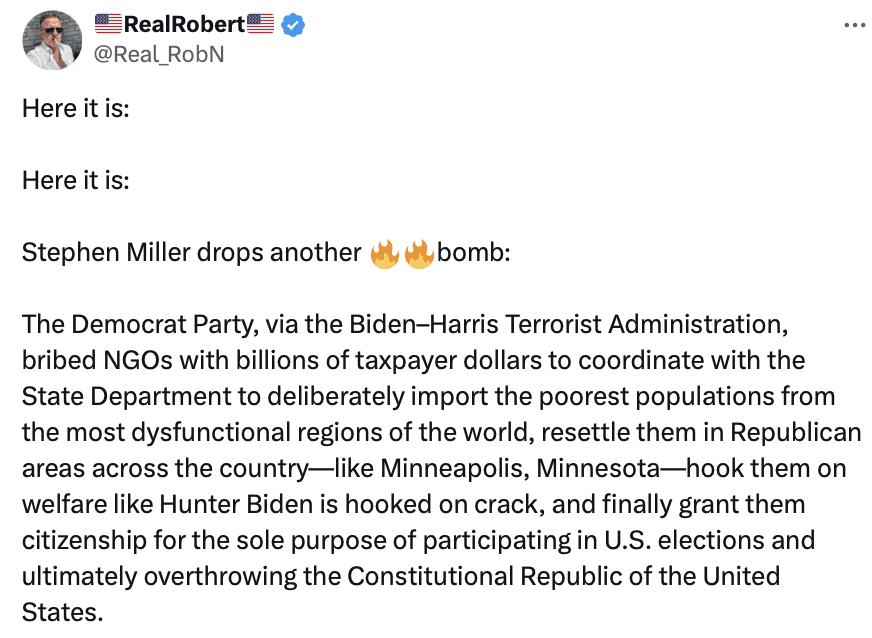Click the second fire emoji next to bomb
872x638 pixels.
pos(419,253)
